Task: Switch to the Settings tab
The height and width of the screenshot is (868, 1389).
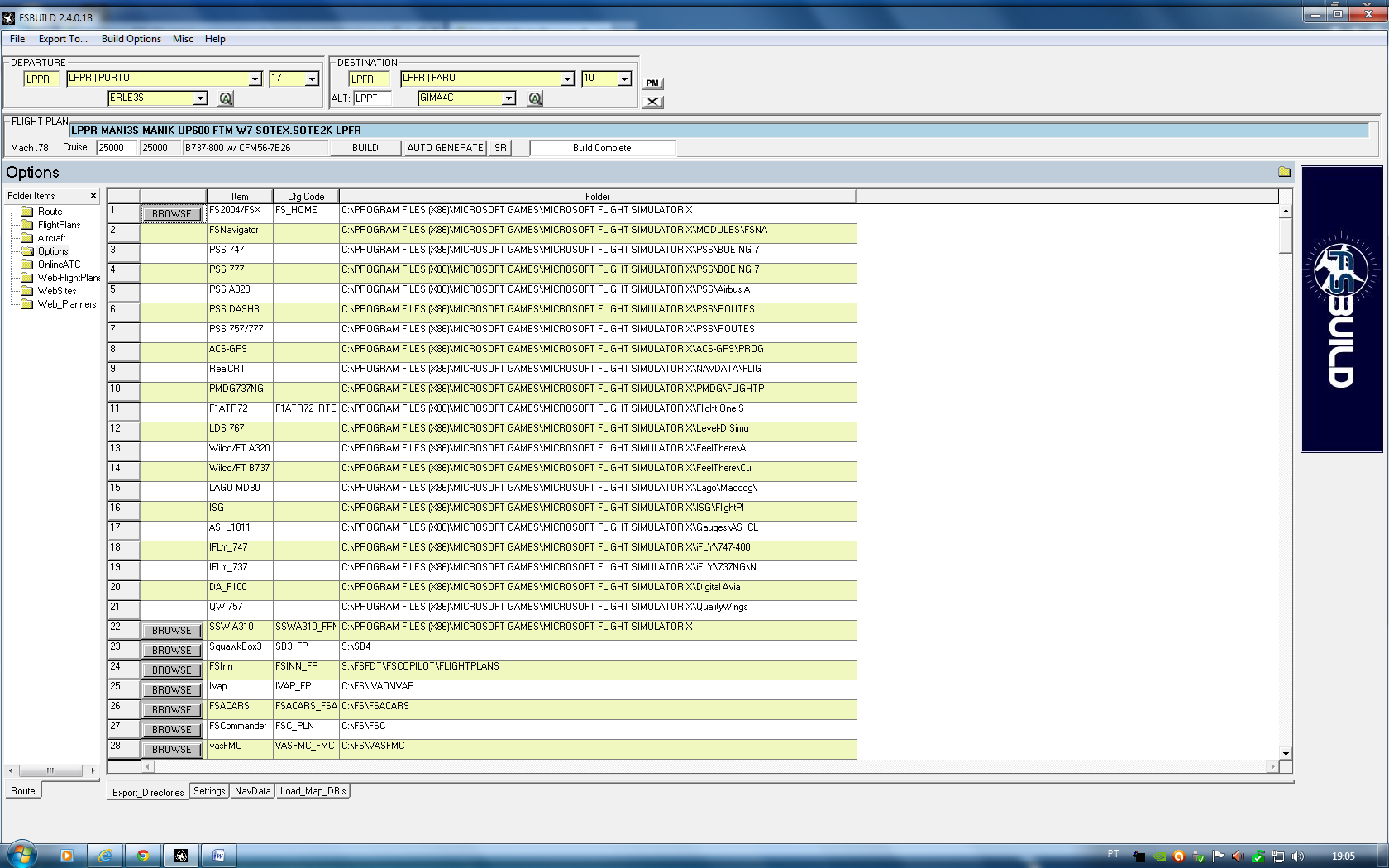Action: 209,791
